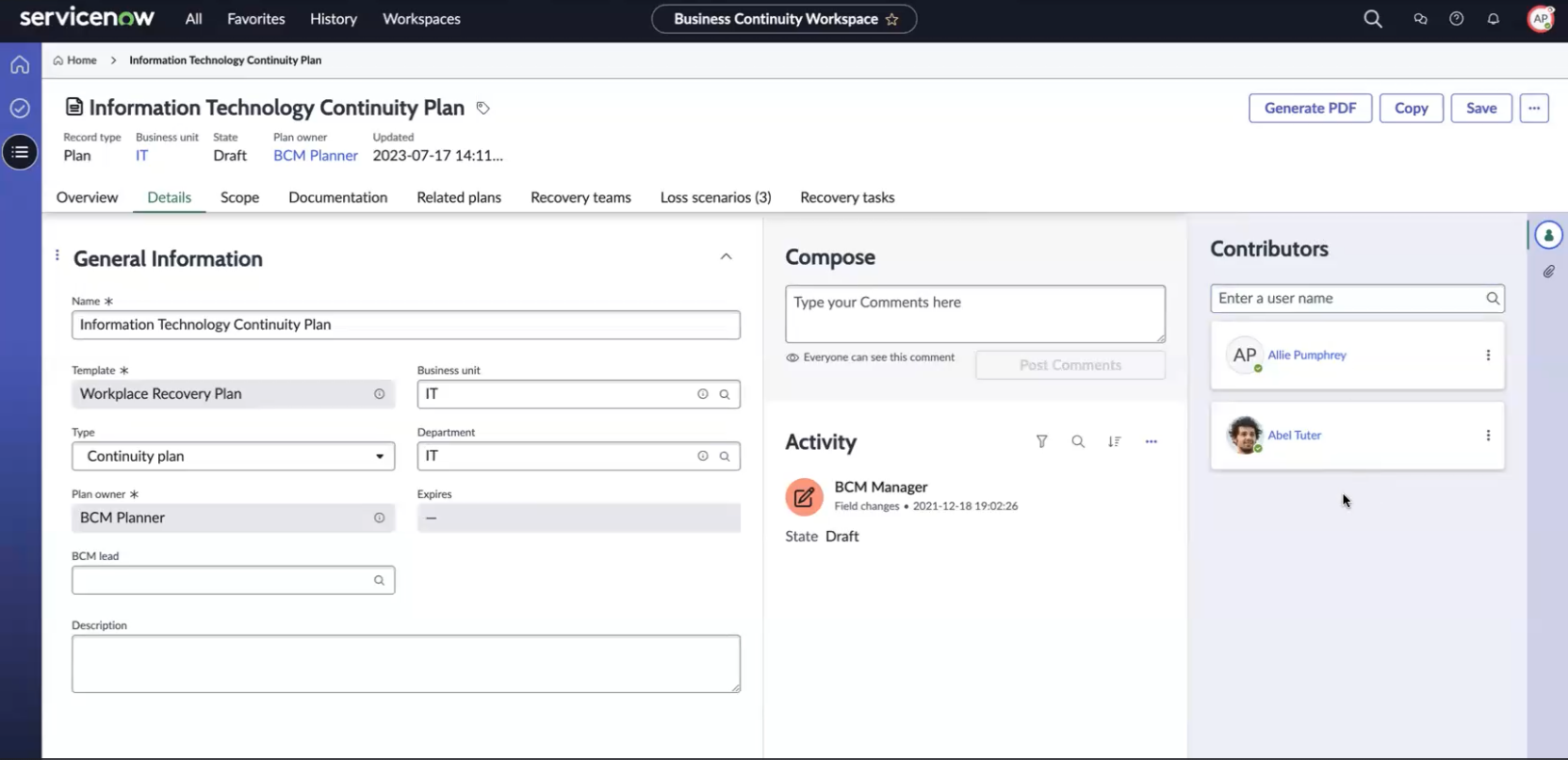Image resolution: width=1568 pixels, height=760 pixels.
Task: Switch to the Recovery tasks tab
Action: 847,197
